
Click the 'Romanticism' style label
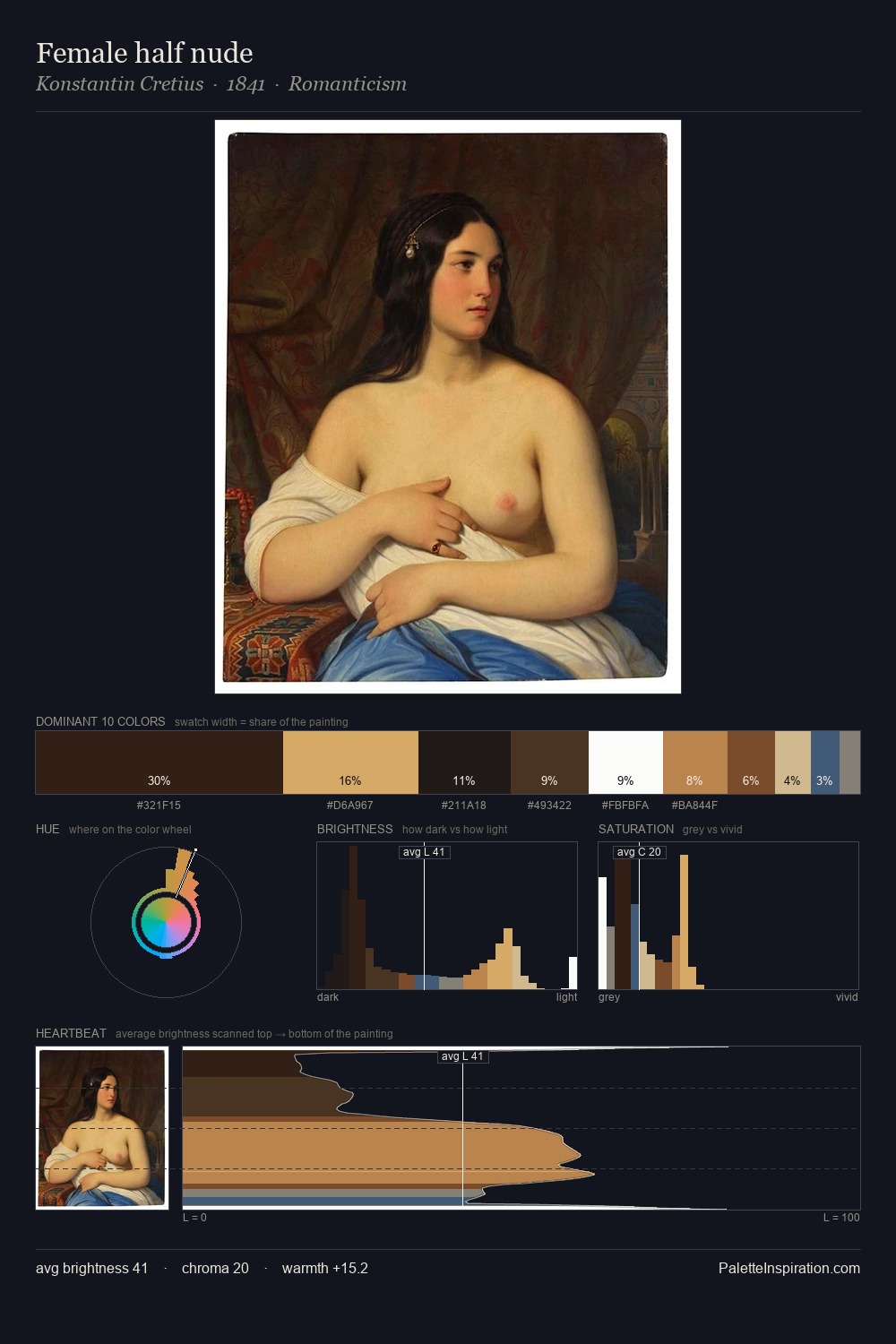[x=348, y=84]
